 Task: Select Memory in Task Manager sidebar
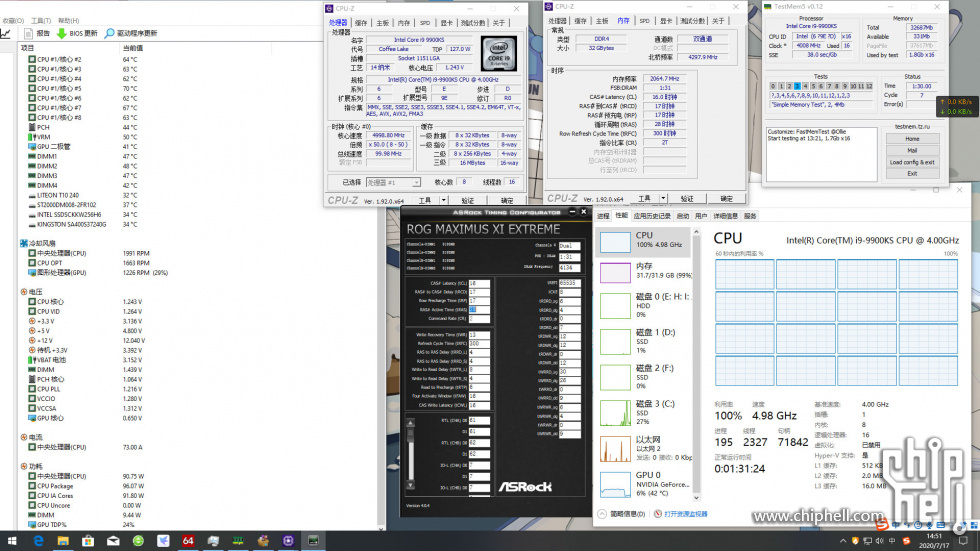coord(645,271)
